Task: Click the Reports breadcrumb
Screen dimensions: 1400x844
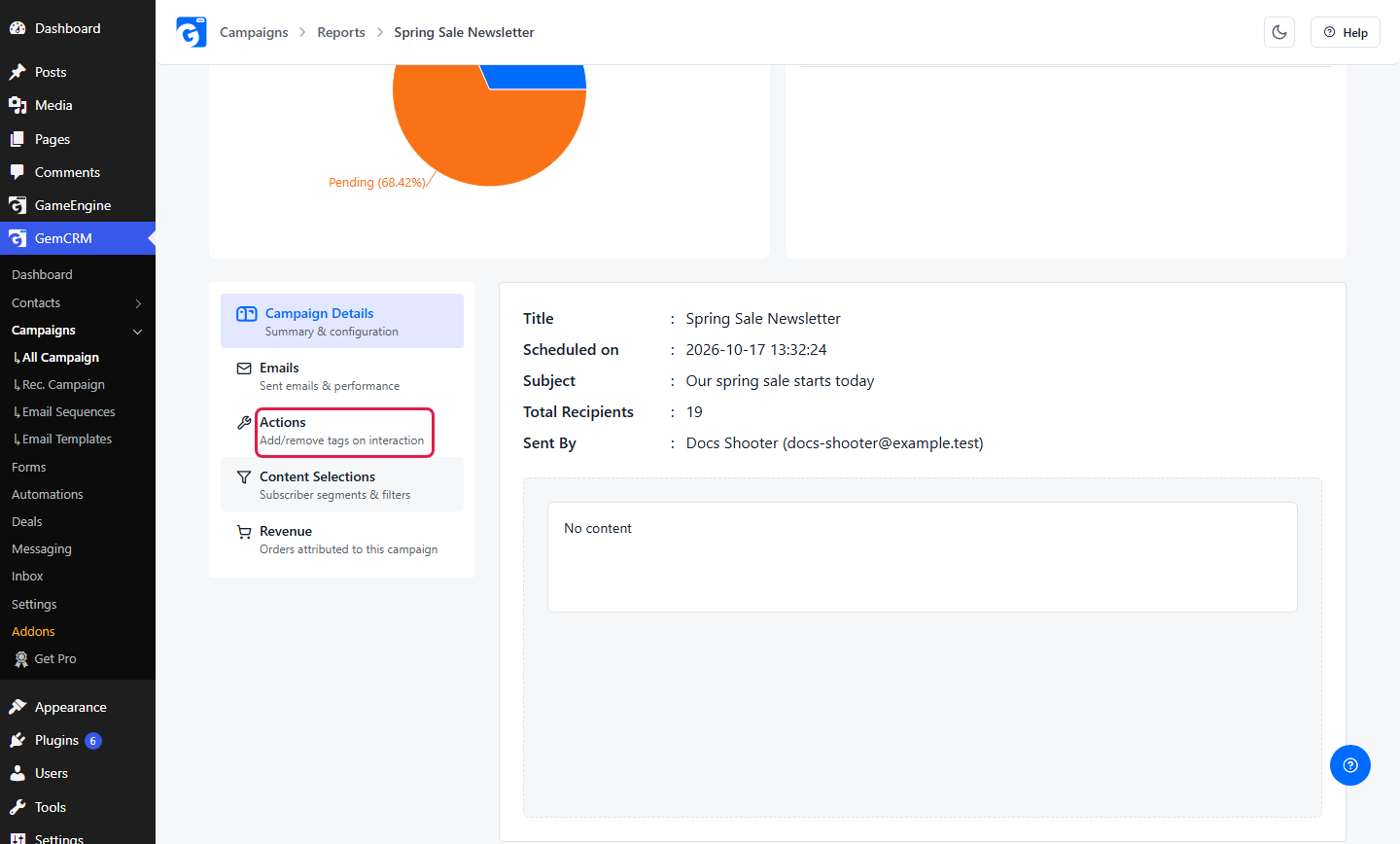Action: [341, 32]
